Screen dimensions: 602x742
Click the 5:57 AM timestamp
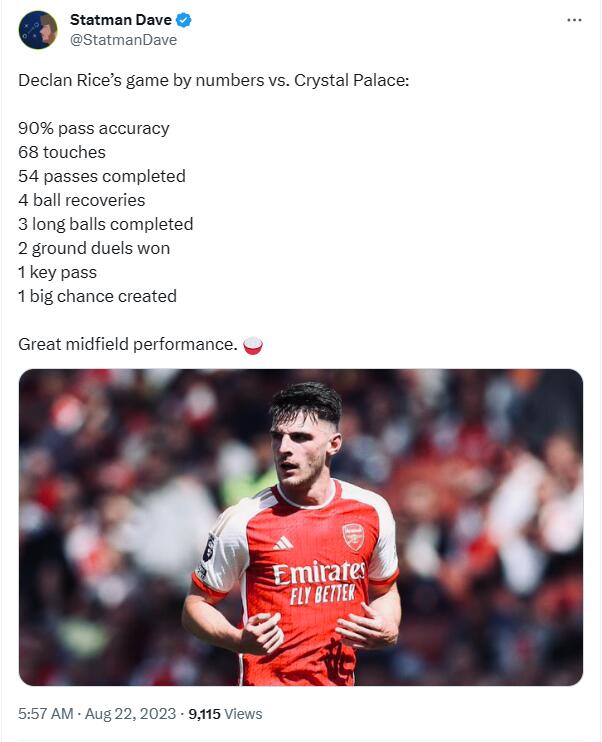tap(45, 714)
